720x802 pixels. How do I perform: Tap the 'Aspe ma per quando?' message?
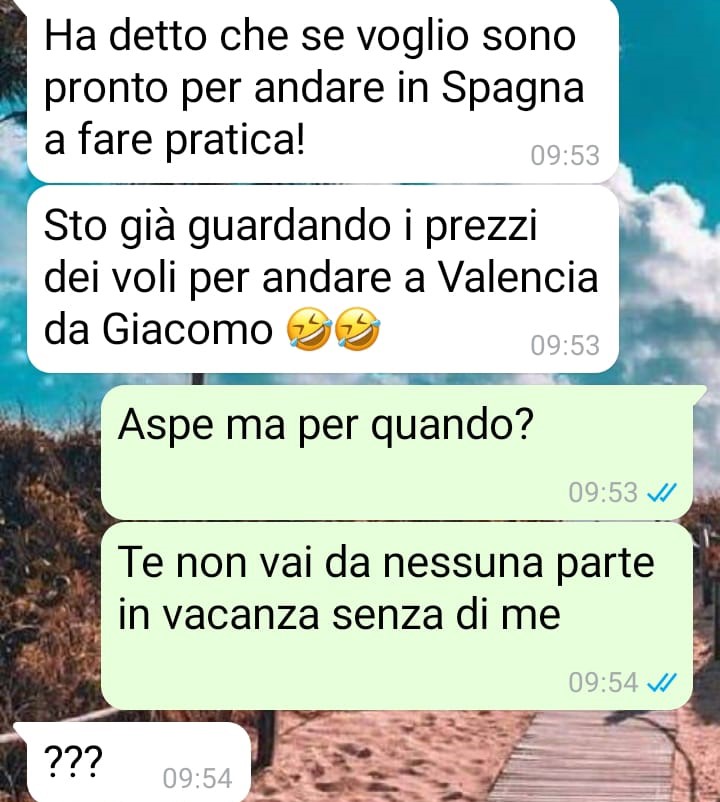397,452
